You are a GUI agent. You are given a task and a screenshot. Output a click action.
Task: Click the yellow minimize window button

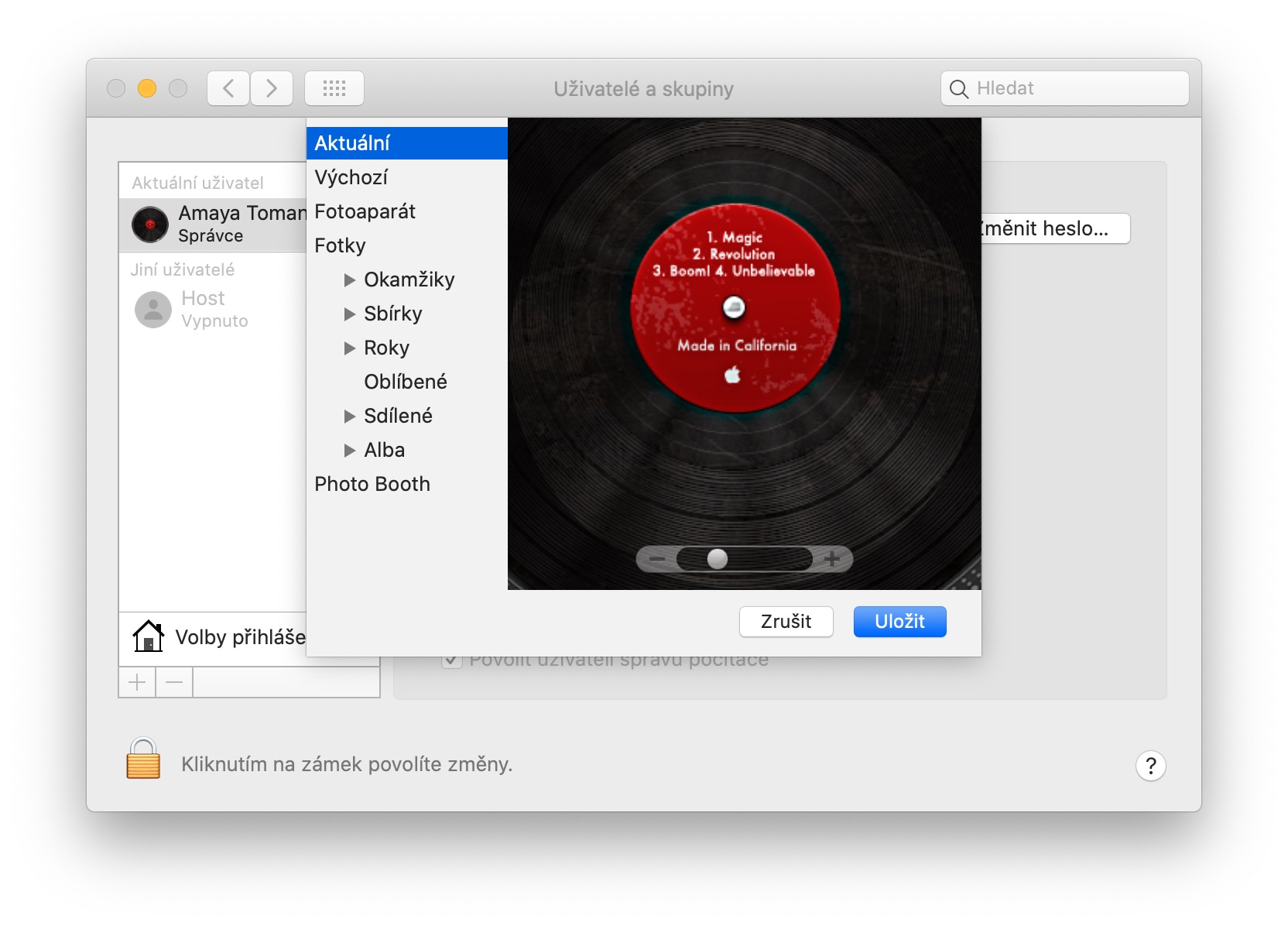point(147,88)
